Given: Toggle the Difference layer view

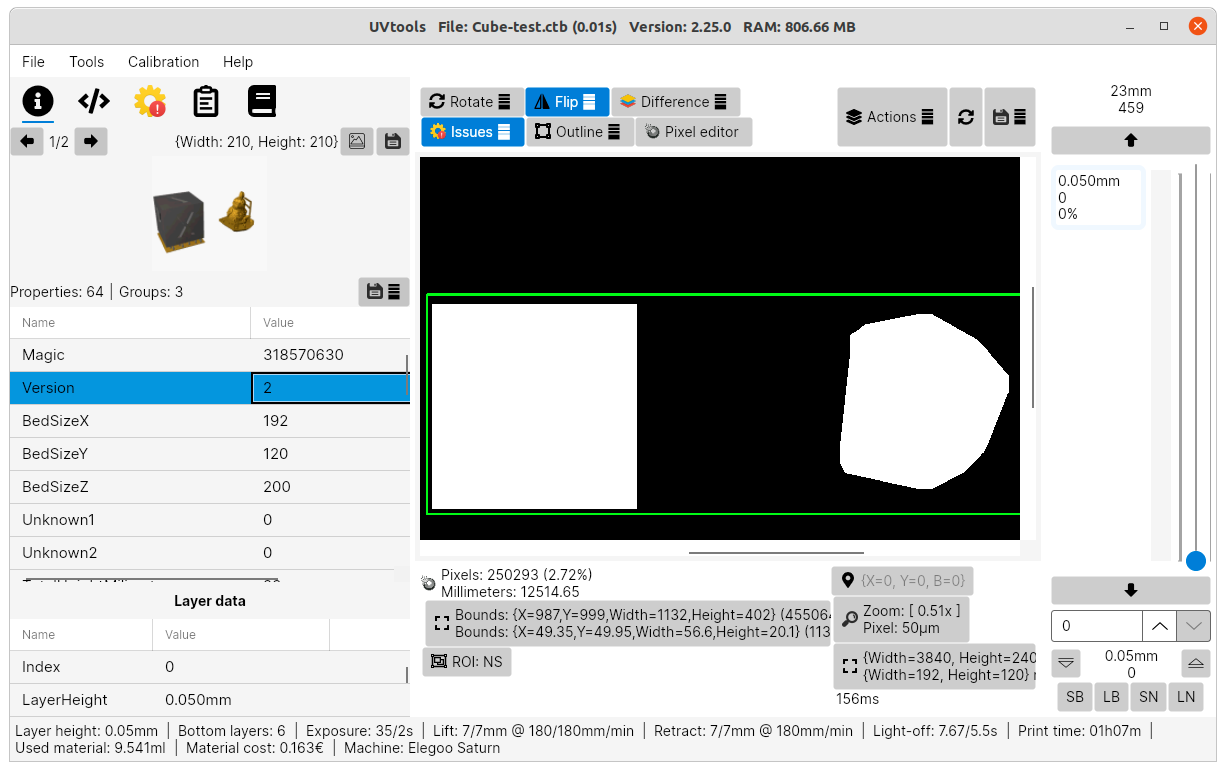Looking at the screenshot, I should [675, 102].
